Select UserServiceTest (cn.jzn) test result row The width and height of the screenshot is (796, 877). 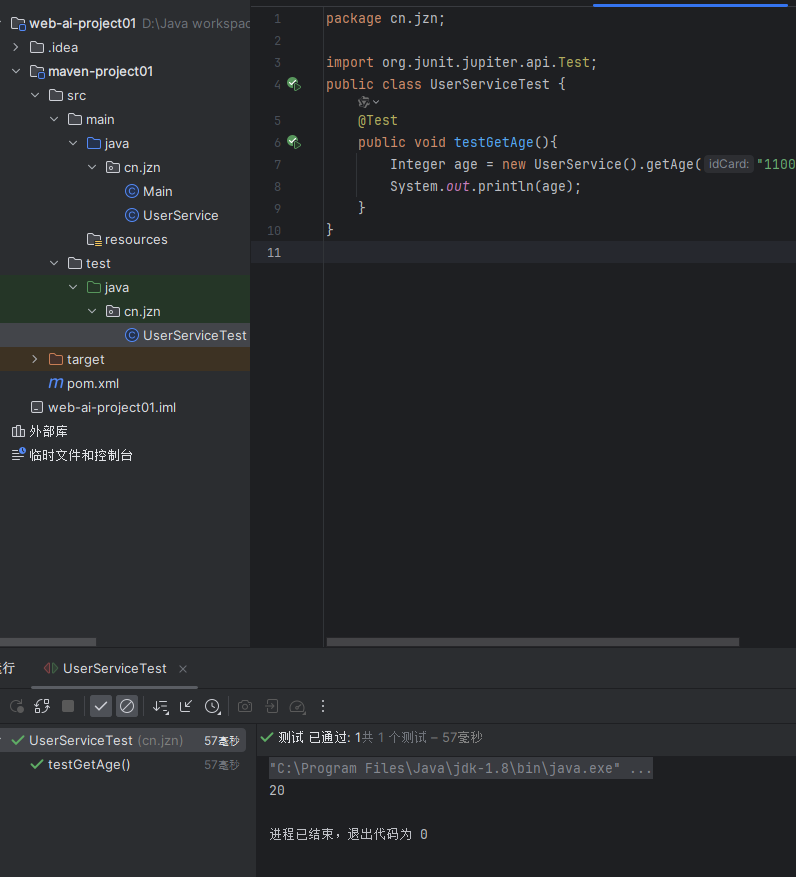(123, 740)
